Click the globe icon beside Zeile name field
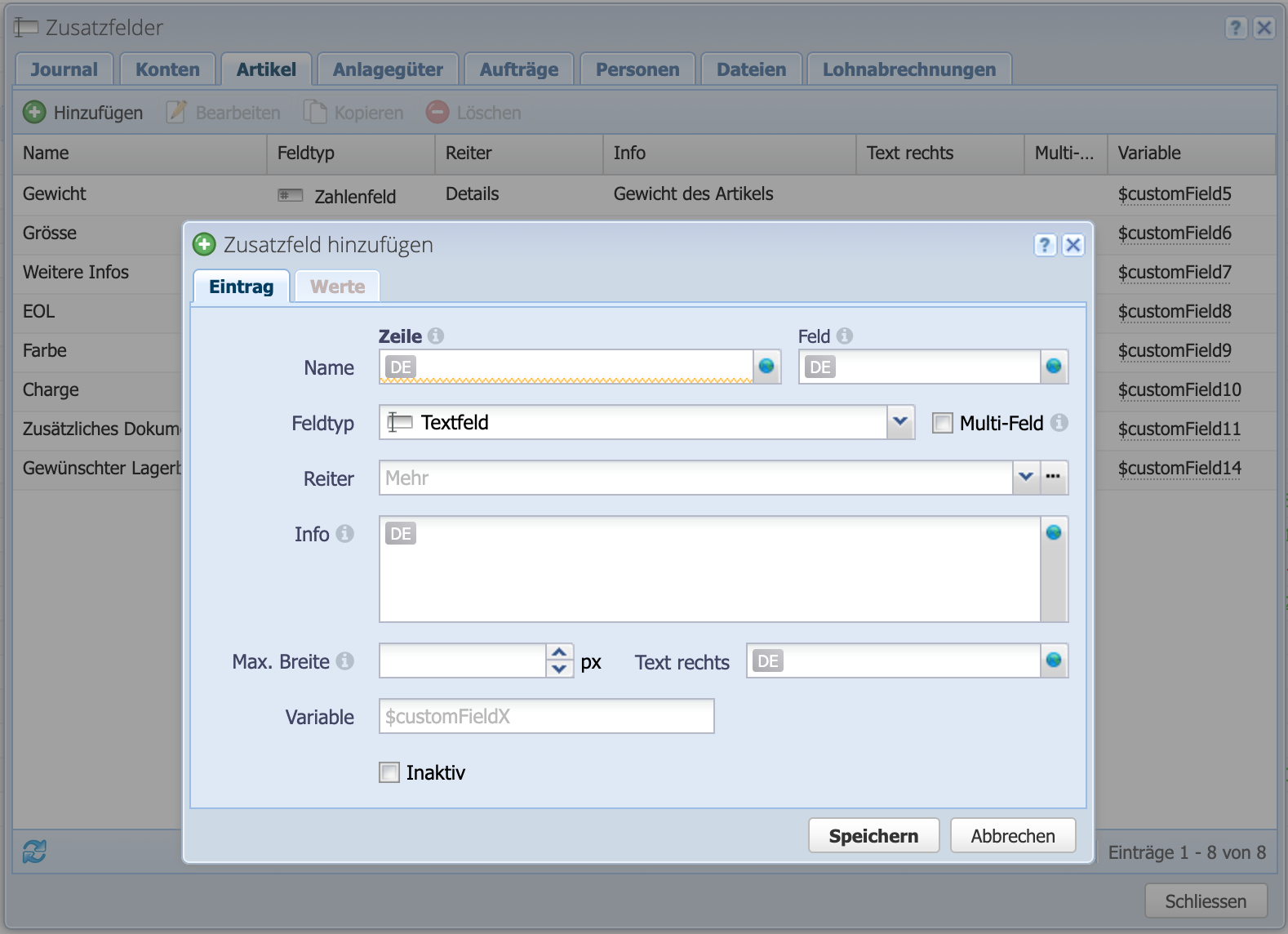This screenshot has height=934, width=1288. click(766, 367)
